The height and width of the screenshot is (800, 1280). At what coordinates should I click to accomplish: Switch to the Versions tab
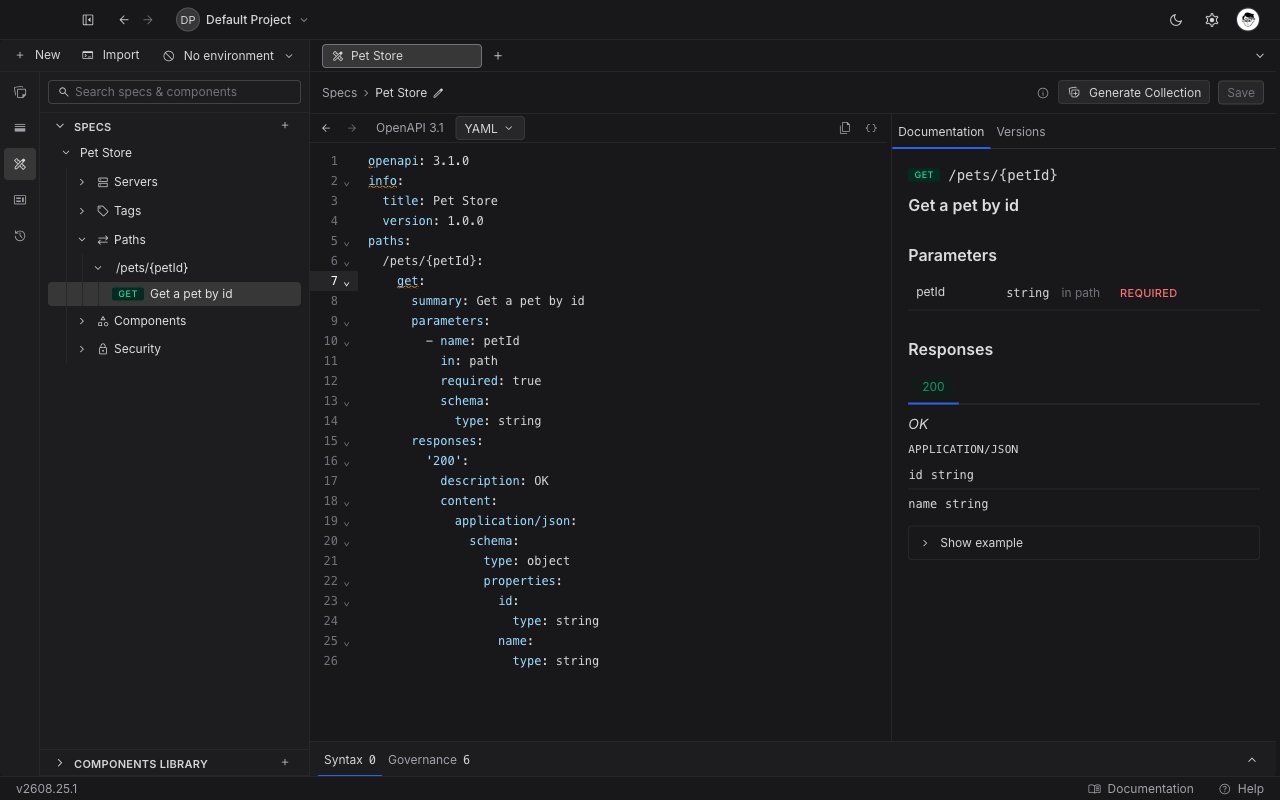click(x=1020, y=131)
